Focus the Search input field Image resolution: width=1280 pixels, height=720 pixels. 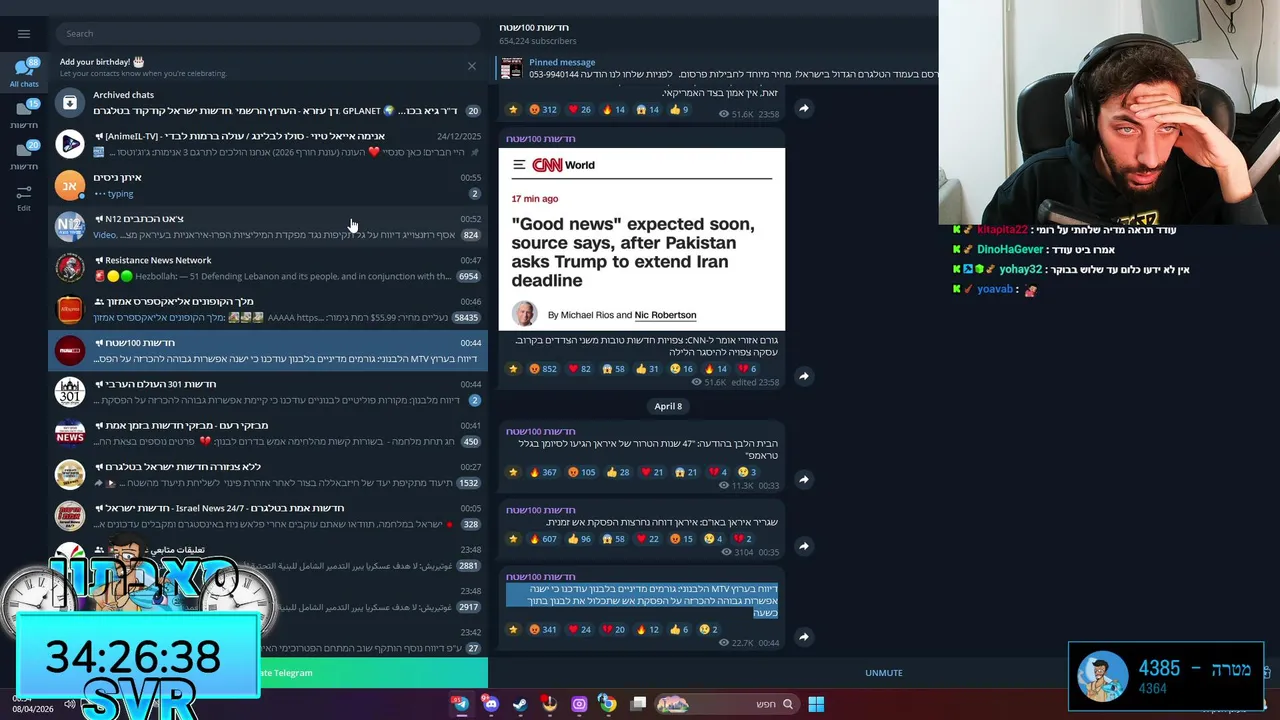coord(268,33)
